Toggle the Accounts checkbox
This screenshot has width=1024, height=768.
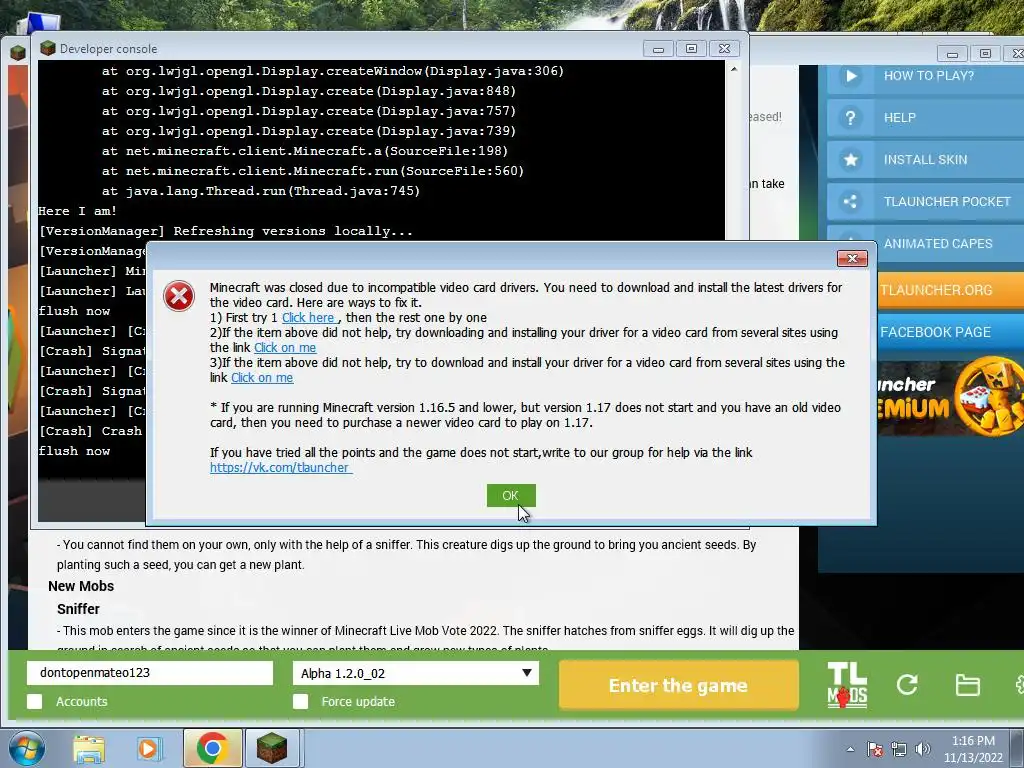[35, 701]
